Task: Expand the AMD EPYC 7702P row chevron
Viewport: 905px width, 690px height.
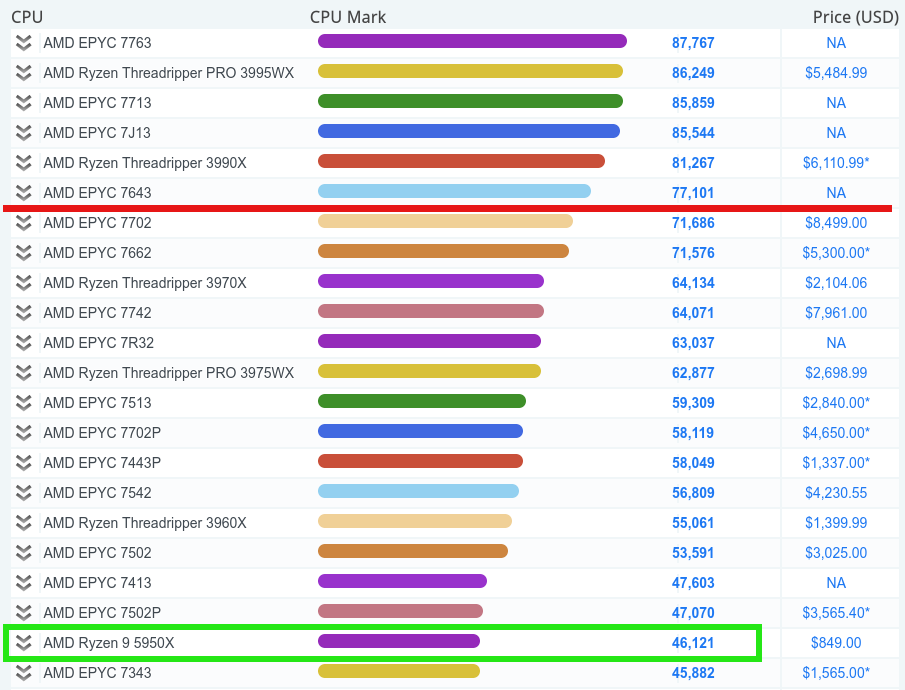Action: tap(24, 433)
